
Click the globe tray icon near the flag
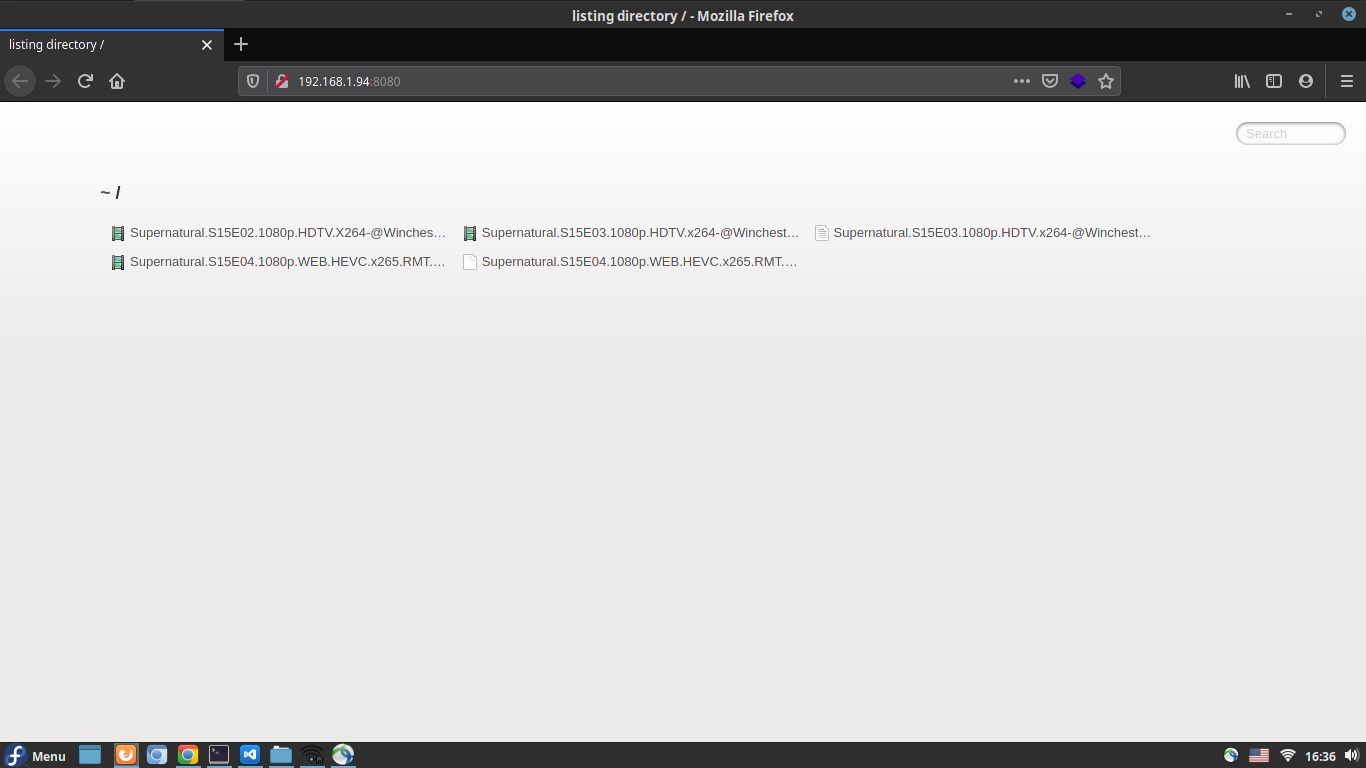(1231, 755)
